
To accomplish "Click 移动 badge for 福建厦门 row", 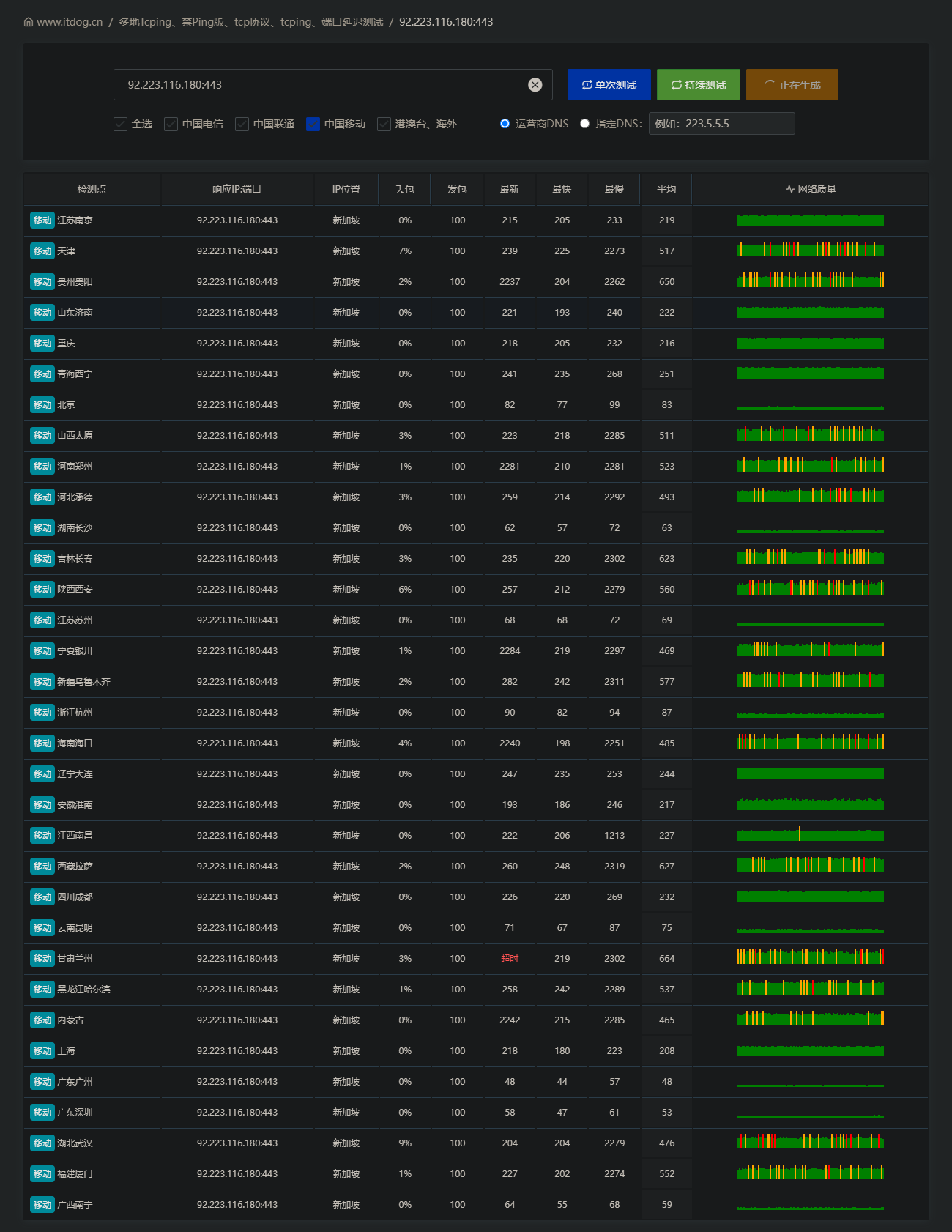I will pyautogui.click(x=42, y=1174).
